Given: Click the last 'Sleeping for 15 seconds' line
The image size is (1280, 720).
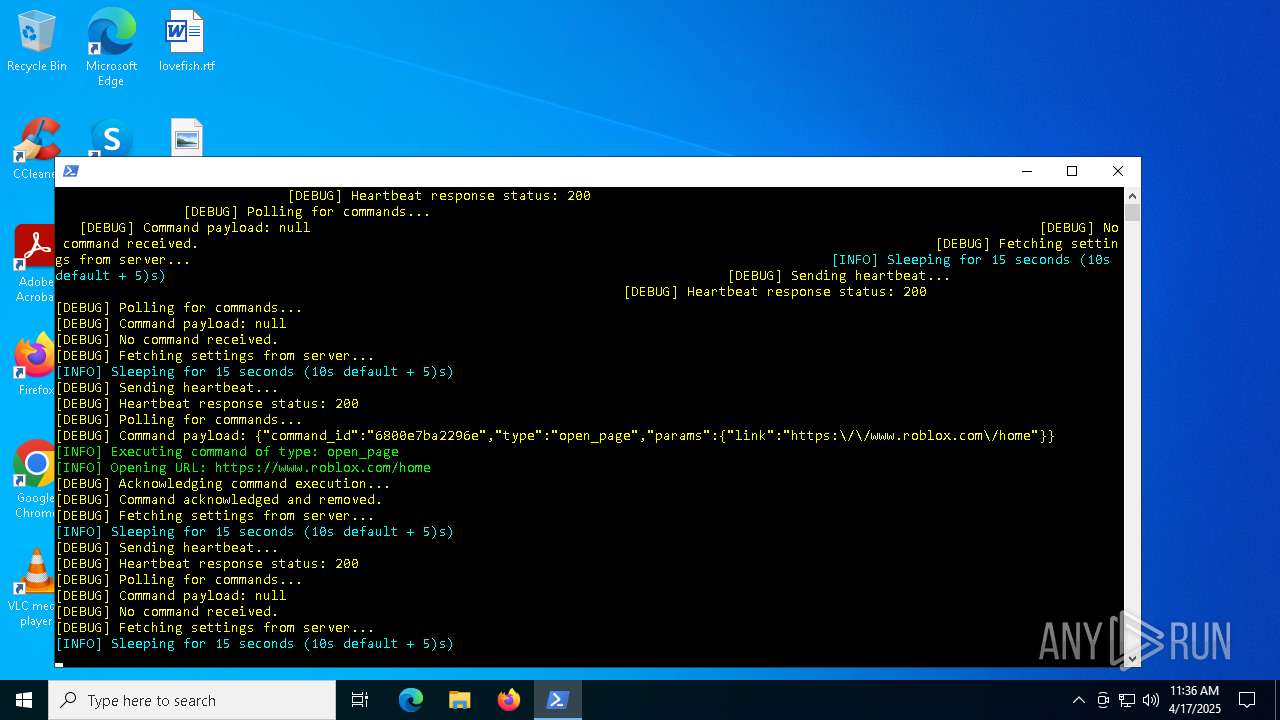Looking at the screenshot, I should coord(255,643).
